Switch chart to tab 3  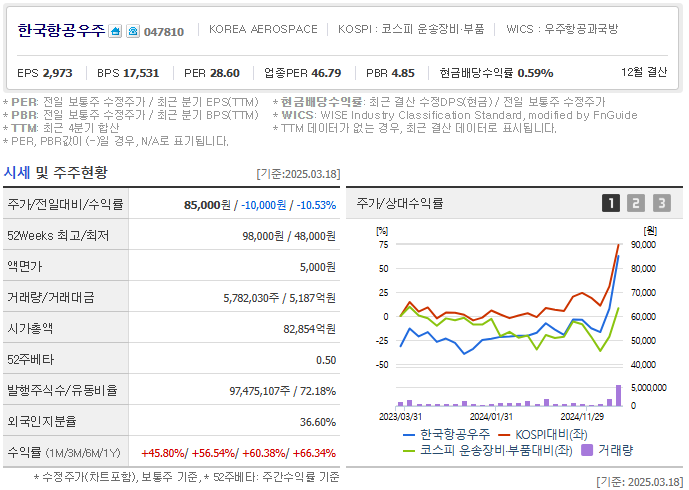[x=662, y=203]
